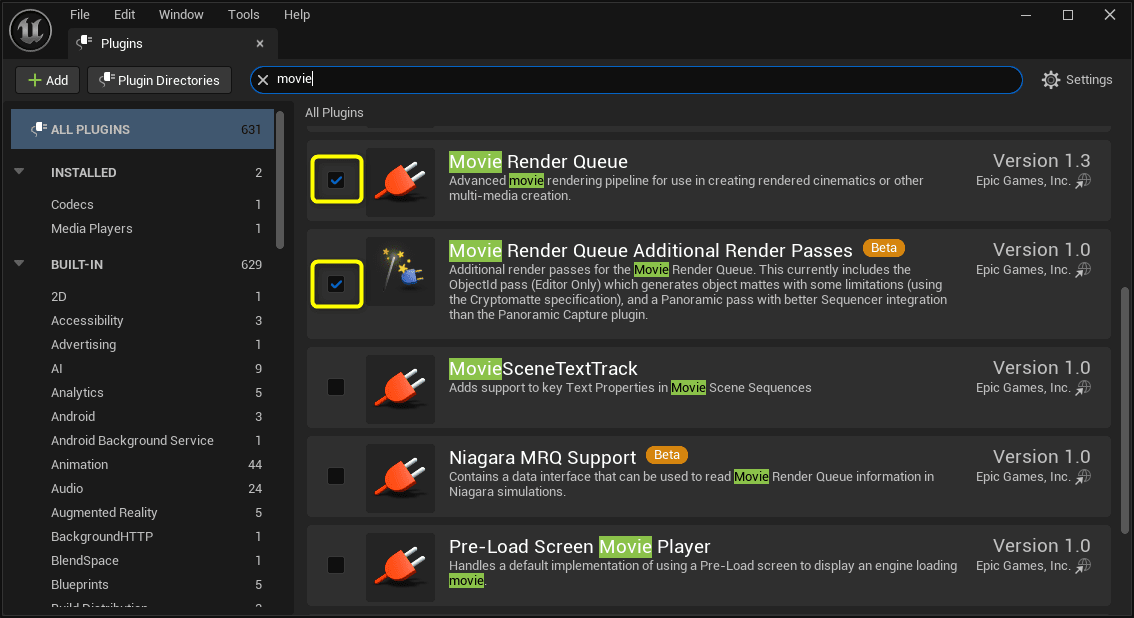Screen dimensions: 1134x618
Task: Open the Edit menu
Action: coord(124,14)
